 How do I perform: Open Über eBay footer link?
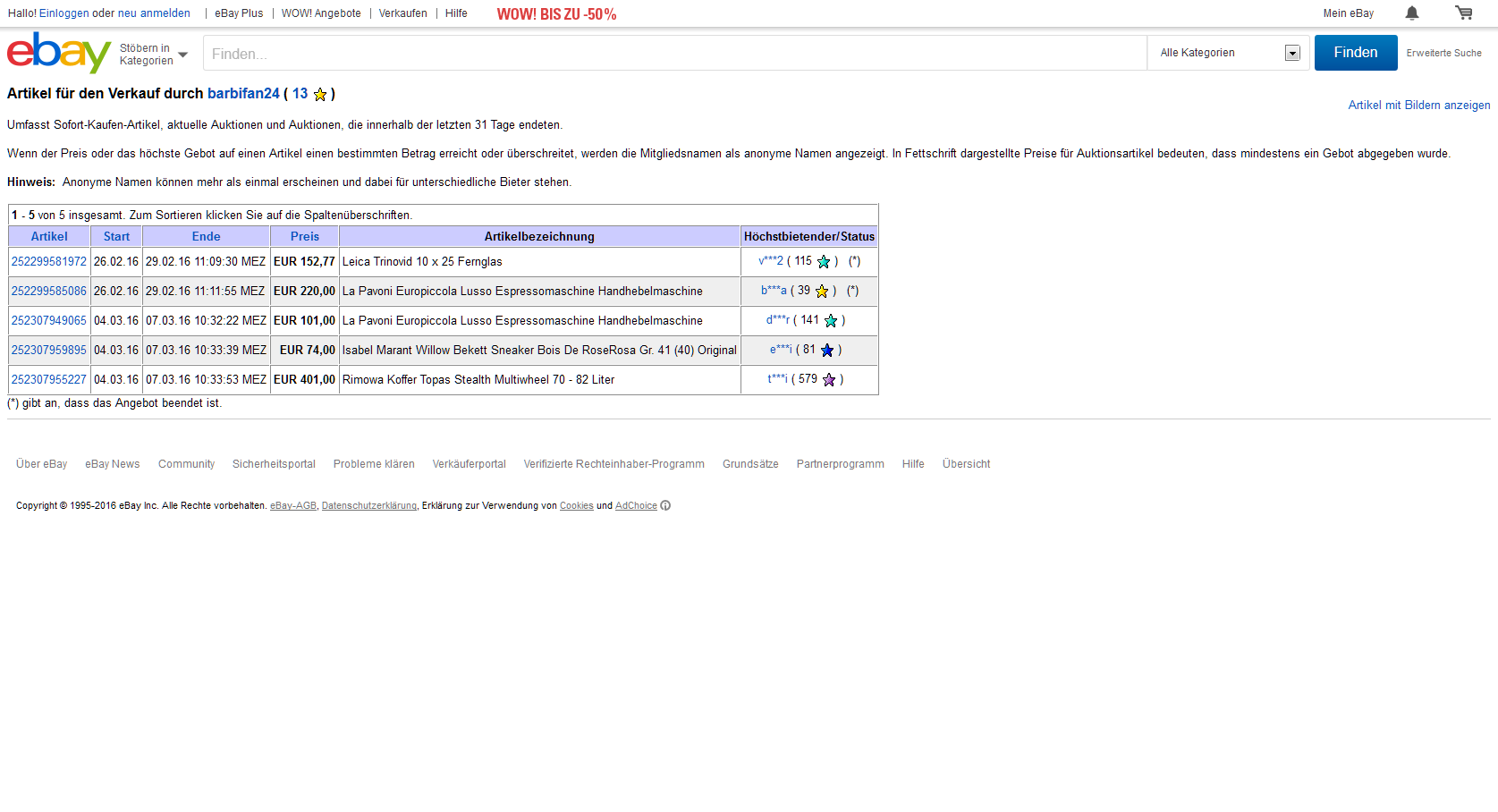tap(41, 464)
